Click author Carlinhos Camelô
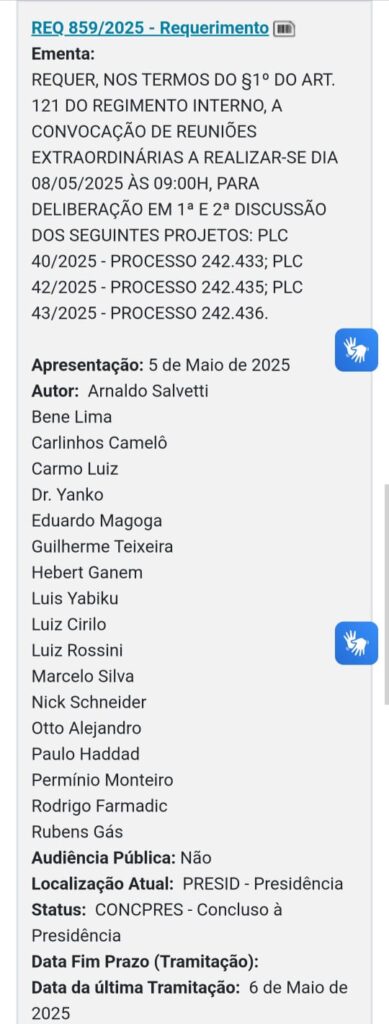Viewport: 389px width, 1024px height. [x=99, y=443]
